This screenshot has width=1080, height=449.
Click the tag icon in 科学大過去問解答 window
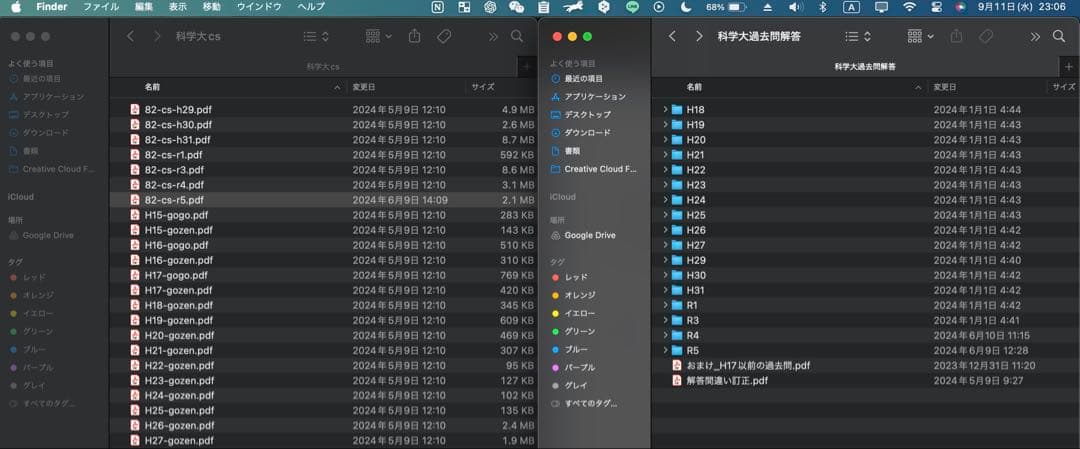(986, 36)
